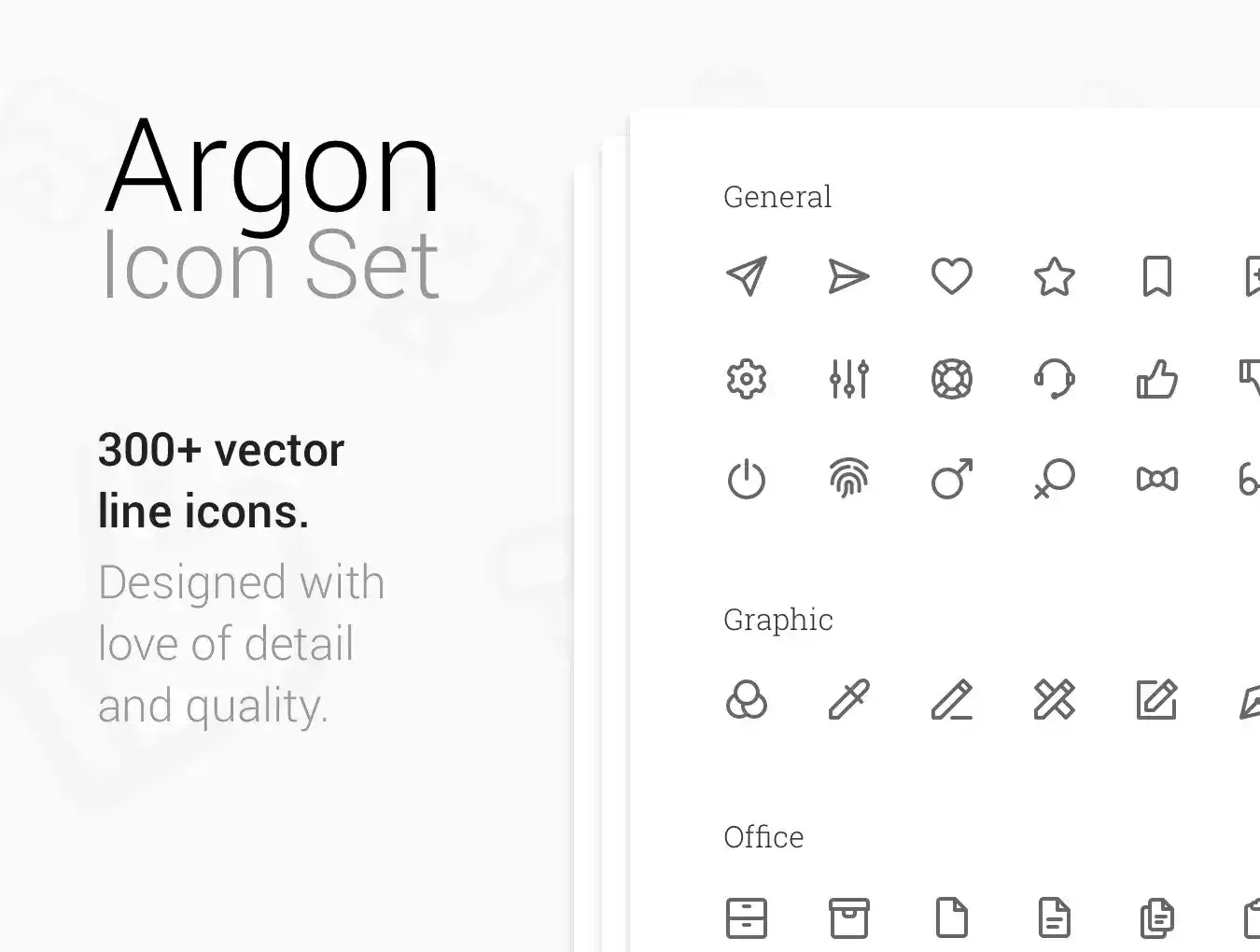Image resolution: width=1260 pixels, height=952 pixels.
Task: Select the power button icon
Action: [746, 479]
